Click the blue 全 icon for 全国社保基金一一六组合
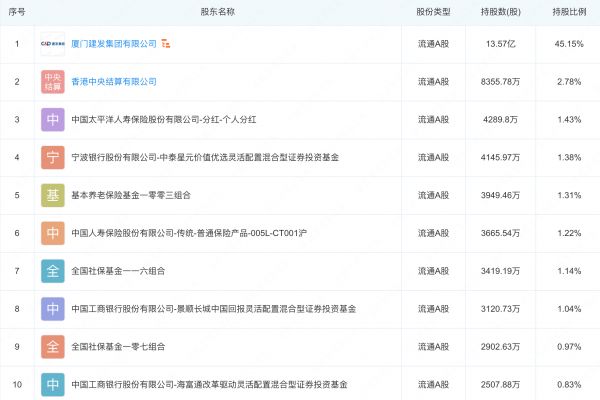The image size is (600, 400). 53,271
